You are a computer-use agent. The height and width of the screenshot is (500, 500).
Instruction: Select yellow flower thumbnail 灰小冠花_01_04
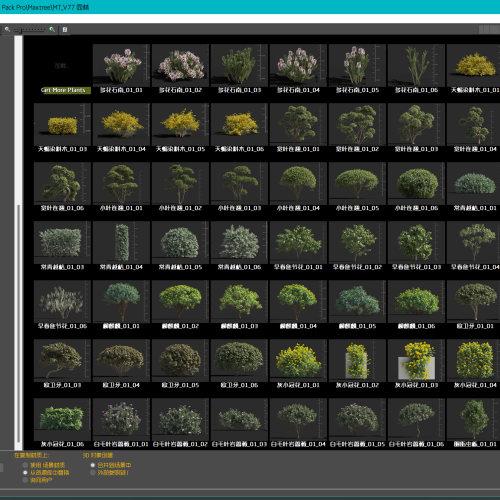pyautogui.click(x=473, y=360)
